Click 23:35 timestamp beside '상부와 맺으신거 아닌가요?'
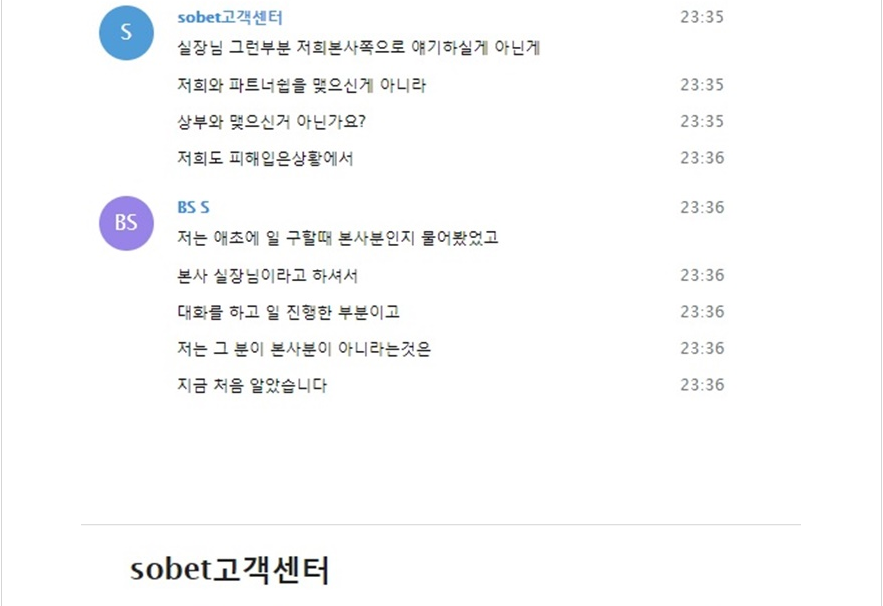The height and width of the screenshot is (606, 883). pos(702,121)
